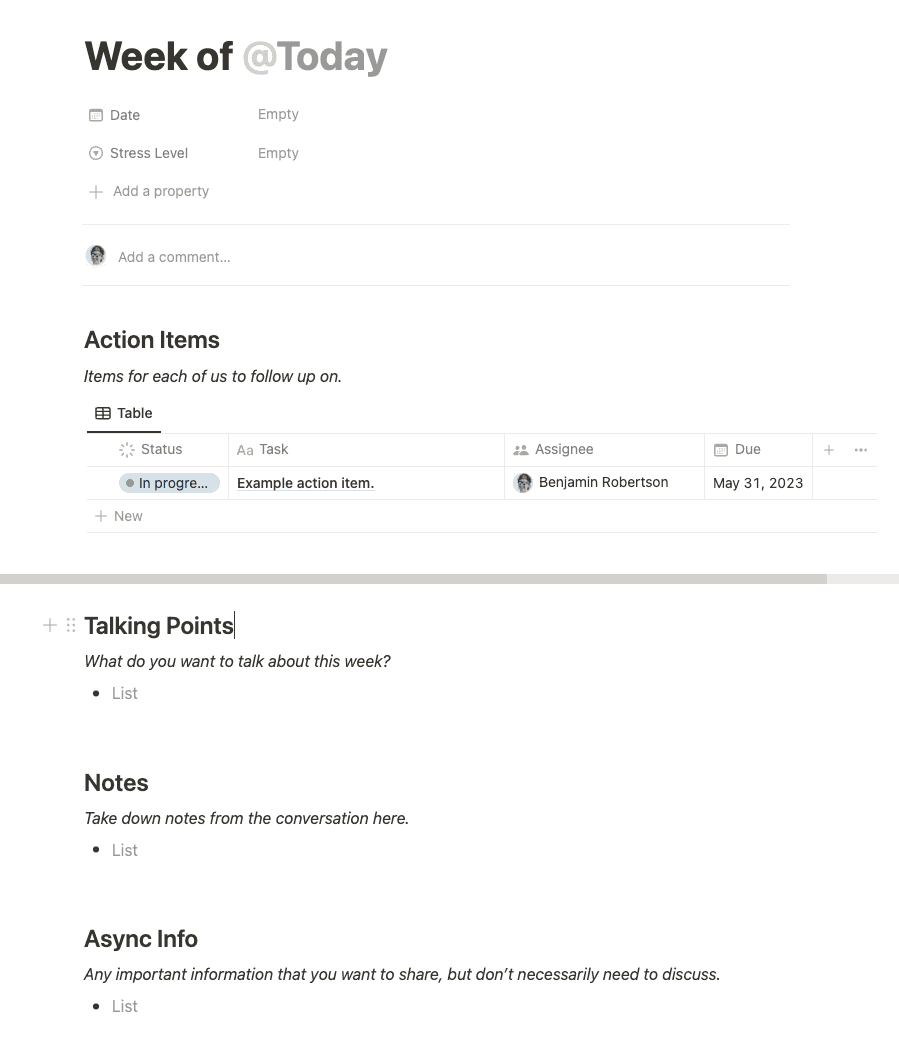Click Benjamin Robertson's assignee avatar

(523, 482)
